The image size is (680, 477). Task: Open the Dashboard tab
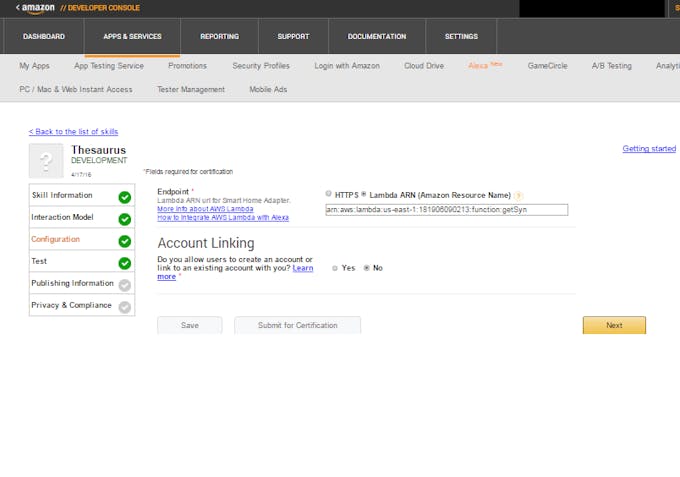click(44, 36)
